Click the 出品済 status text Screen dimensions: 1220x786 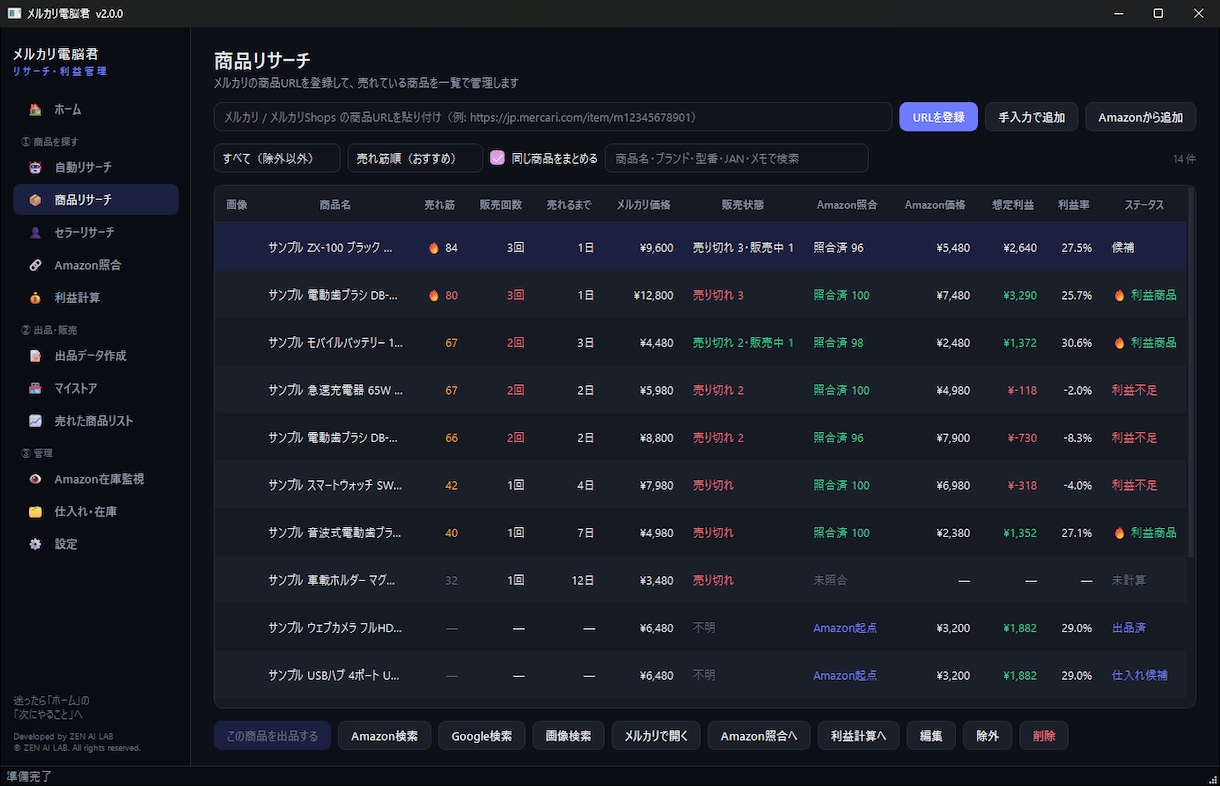pyautogui.click(x=1128, y=628)
